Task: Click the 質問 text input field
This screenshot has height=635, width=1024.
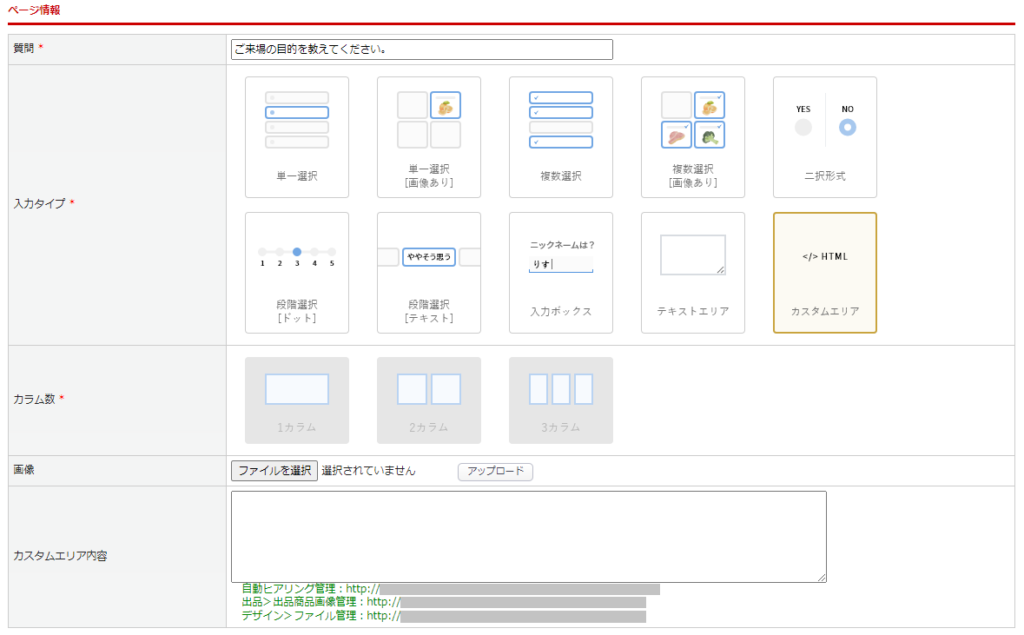Action: tap(421, 49)
